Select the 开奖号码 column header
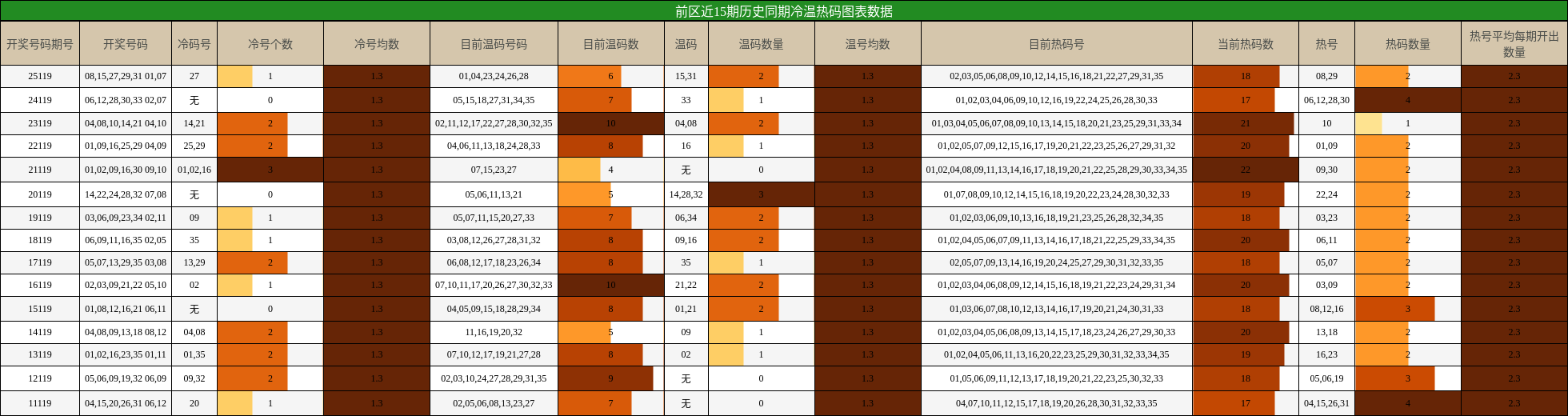The width and height of the screenshot is (1568, 416). (x=126, y=44)
